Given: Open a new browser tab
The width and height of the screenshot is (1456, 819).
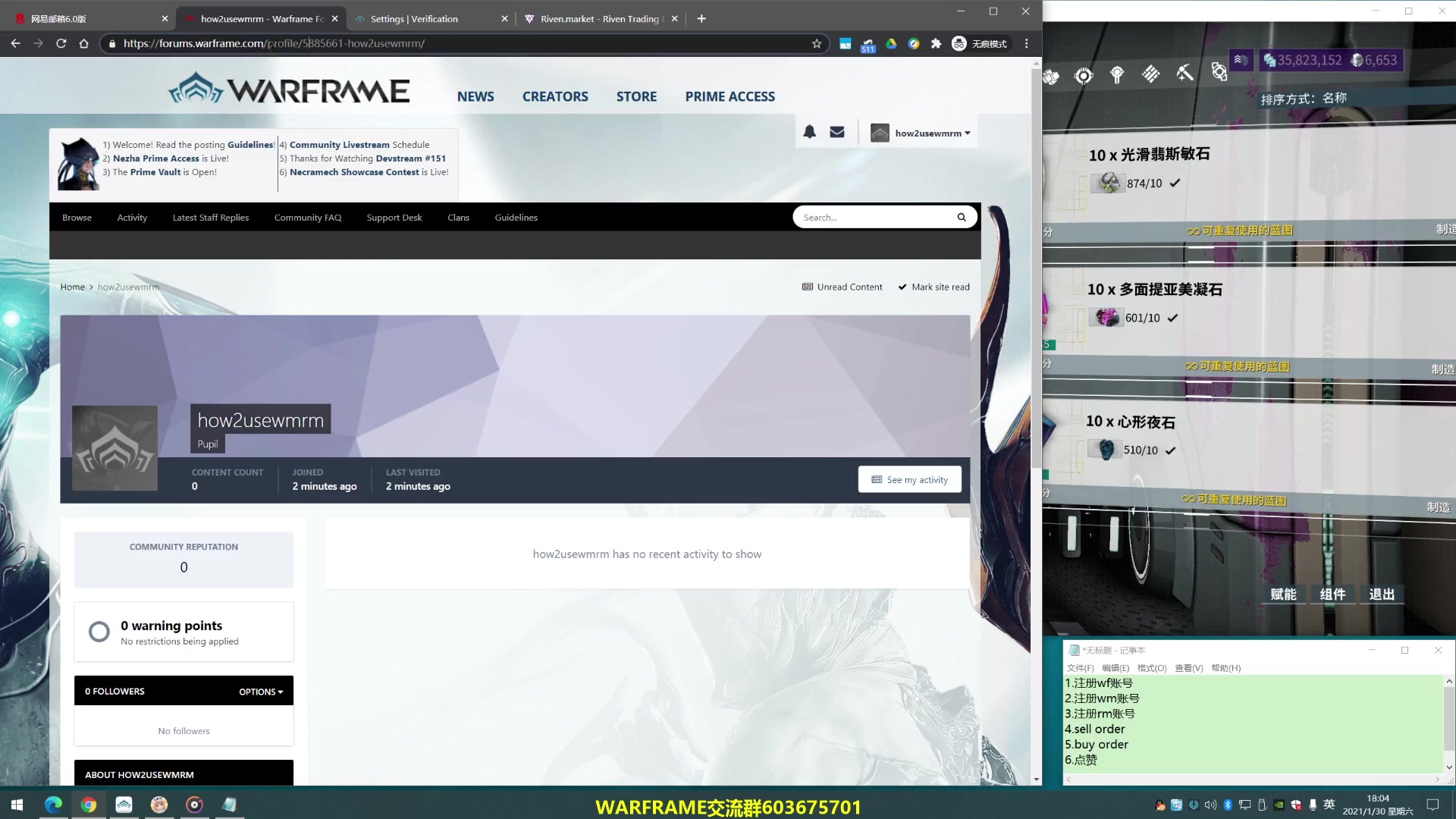Looking at the screenshot, I should [701, 18].
